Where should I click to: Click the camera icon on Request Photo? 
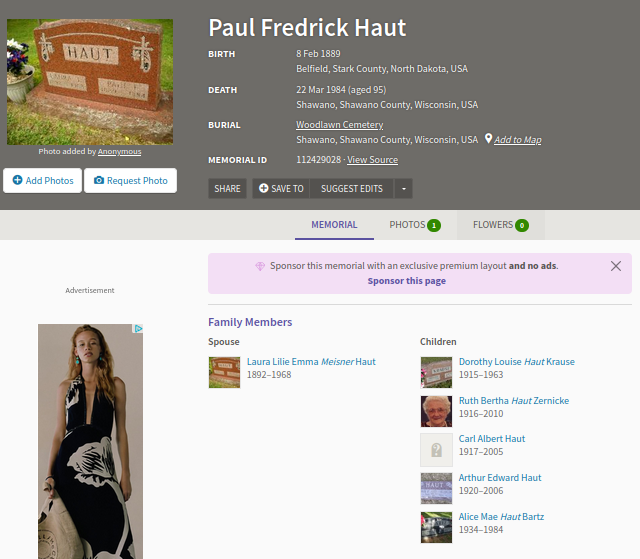pos(99,180)
